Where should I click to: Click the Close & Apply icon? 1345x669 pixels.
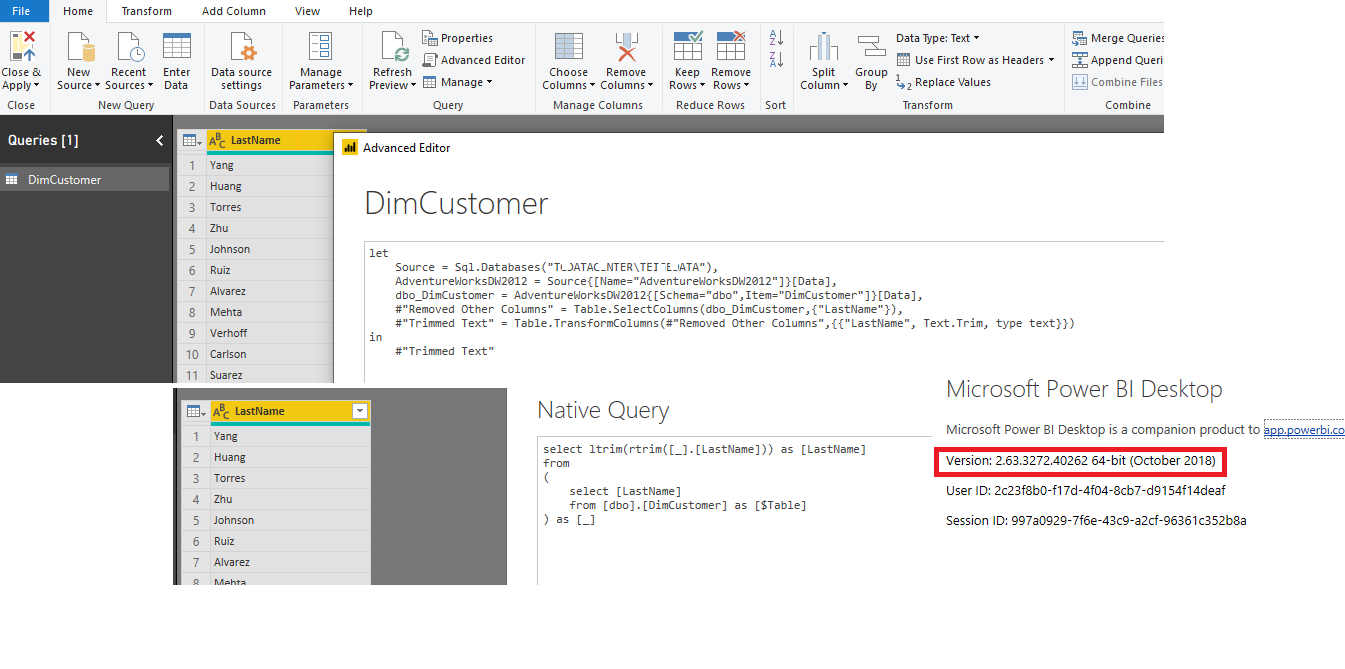pyautogui.click(x=22, y=47)
